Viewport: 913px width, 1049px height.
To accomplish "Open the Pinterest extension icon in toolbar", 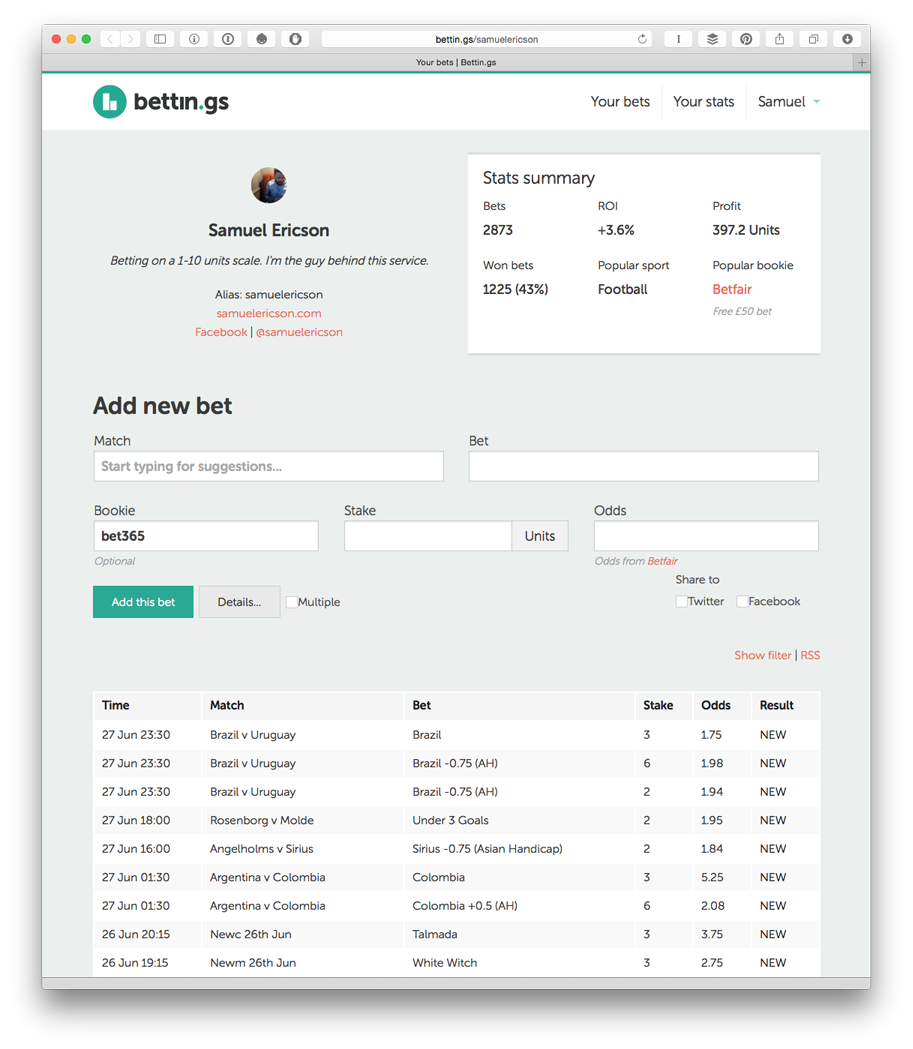I will click(746, 38).
